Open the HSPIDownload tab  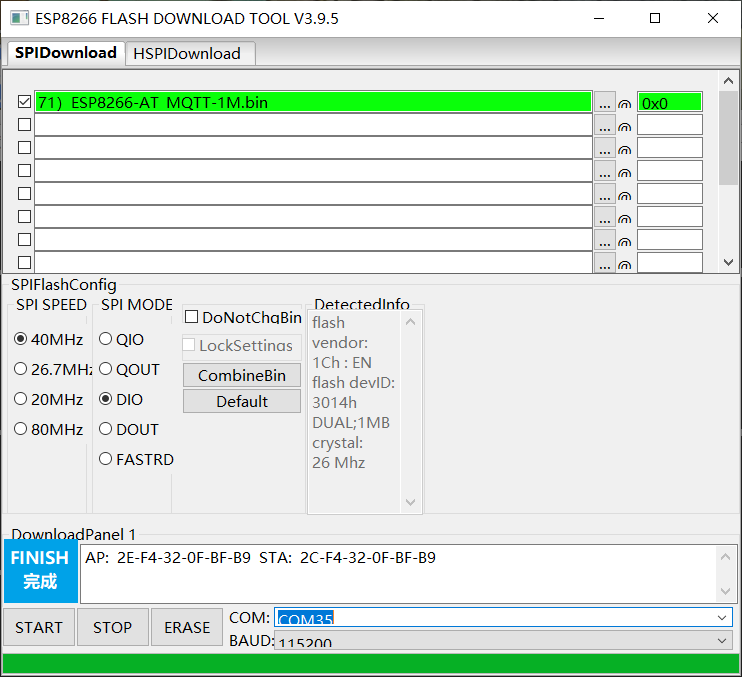pos(190,53)
